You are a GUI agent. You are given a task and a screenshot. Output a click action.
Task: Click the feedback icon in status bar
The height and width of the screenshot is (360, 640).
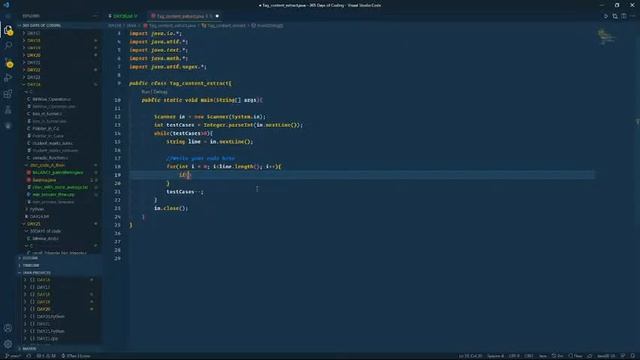pos(623,356)
